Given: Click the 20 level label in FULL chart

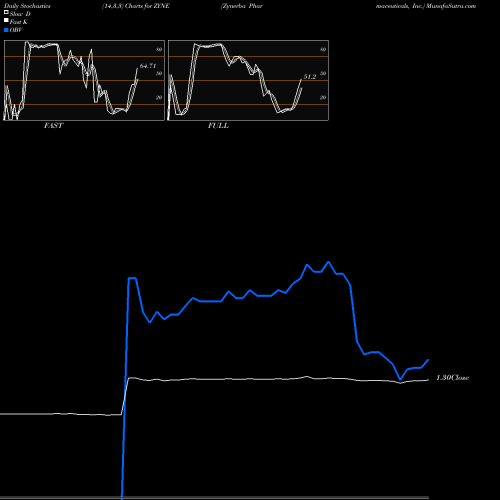Looking at the screenshot, I should click(323, 97).
